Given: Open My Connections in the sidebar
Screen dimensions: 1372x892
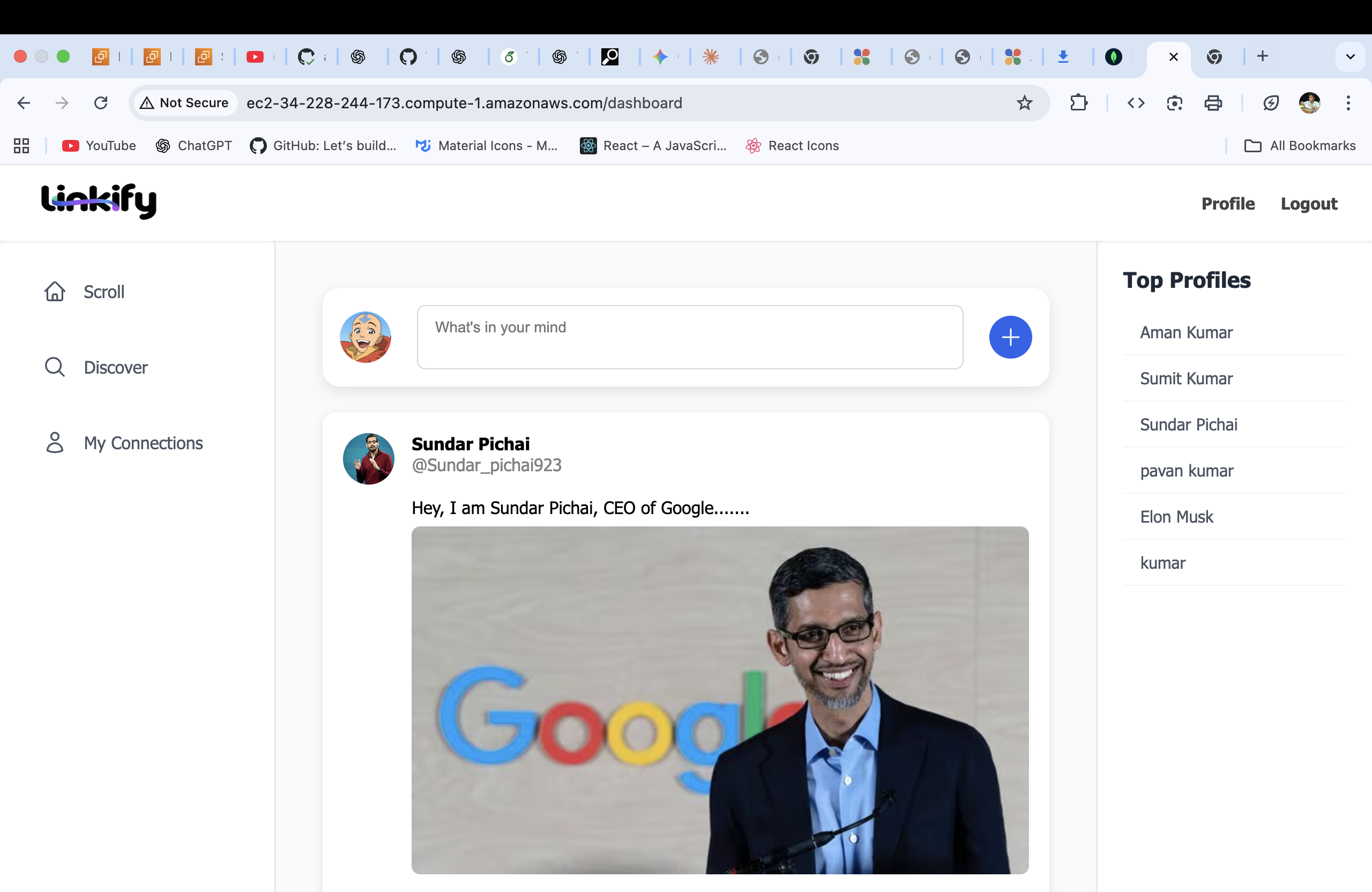Looking at the screenshot, I should click(x=123, y=443).
